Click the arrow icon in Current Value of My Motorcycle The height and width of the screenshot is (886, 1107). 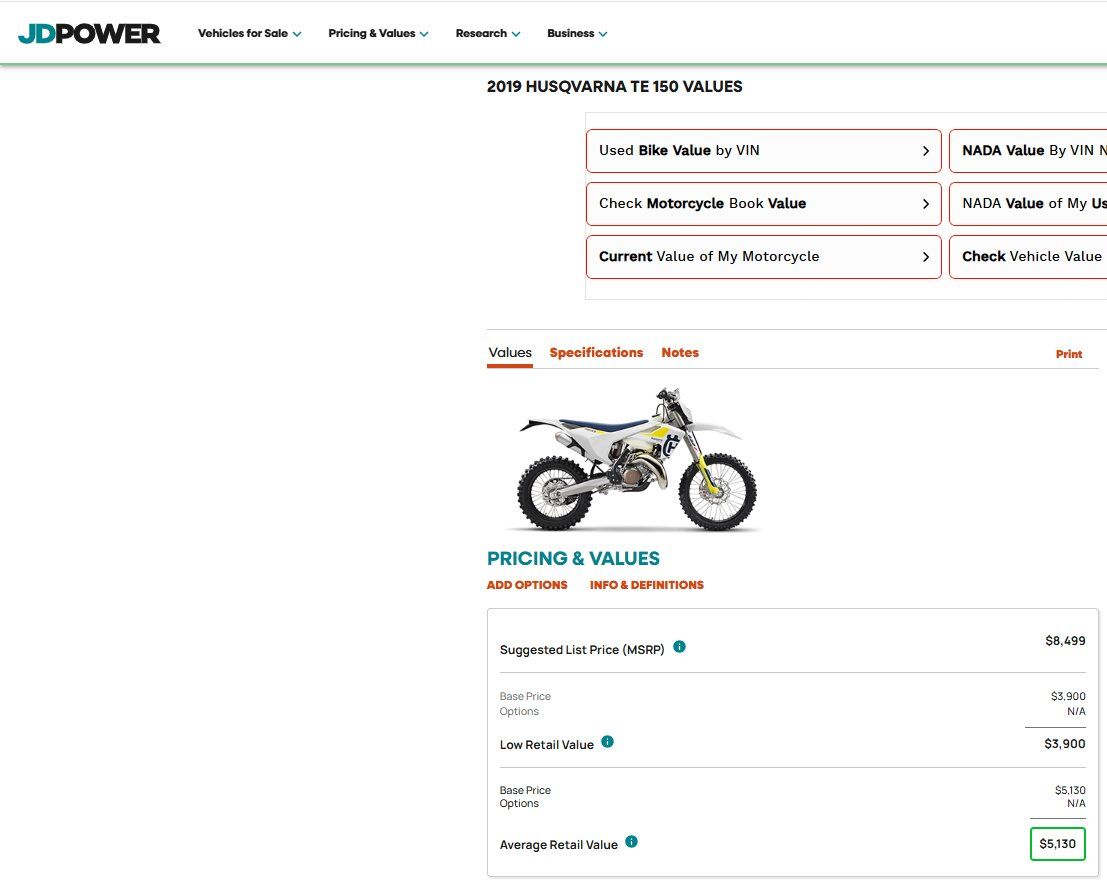[x=926, y=257]
